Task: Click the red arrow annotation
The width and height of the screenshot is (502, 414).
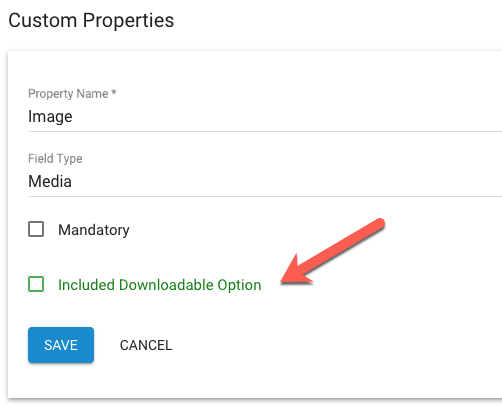Action: pos(333,252)
